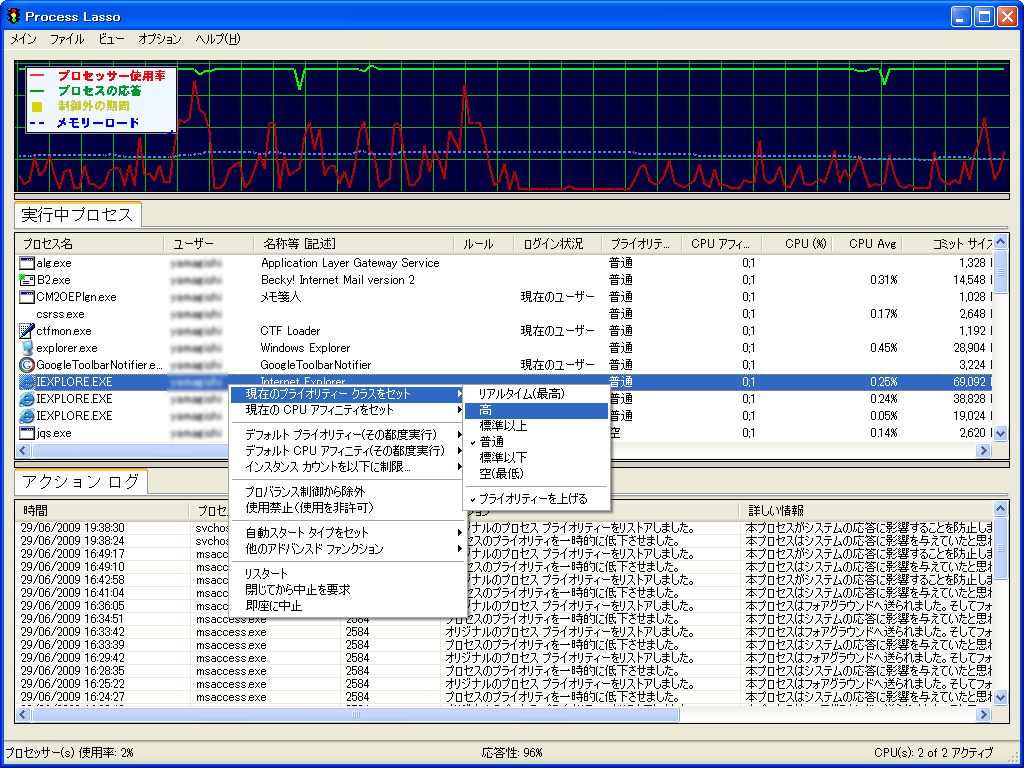The width and height of the screenshot is (1024, 768).
Task: Click the process list scroll-left arrow
Action: pos(24,451)
